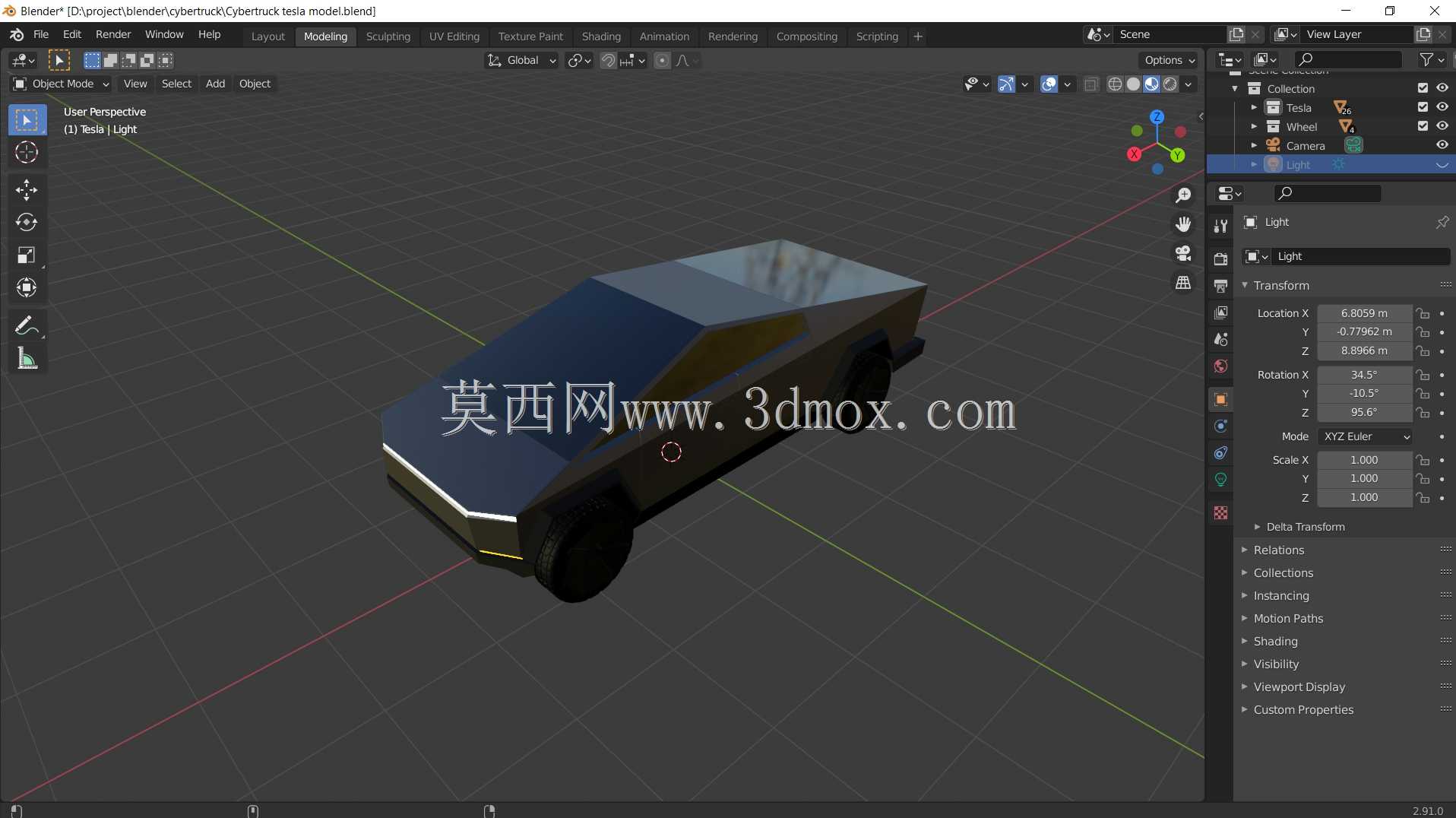Activate the combined Transform tool
The height and width of the screenshot is (818, 1456).
27,287
